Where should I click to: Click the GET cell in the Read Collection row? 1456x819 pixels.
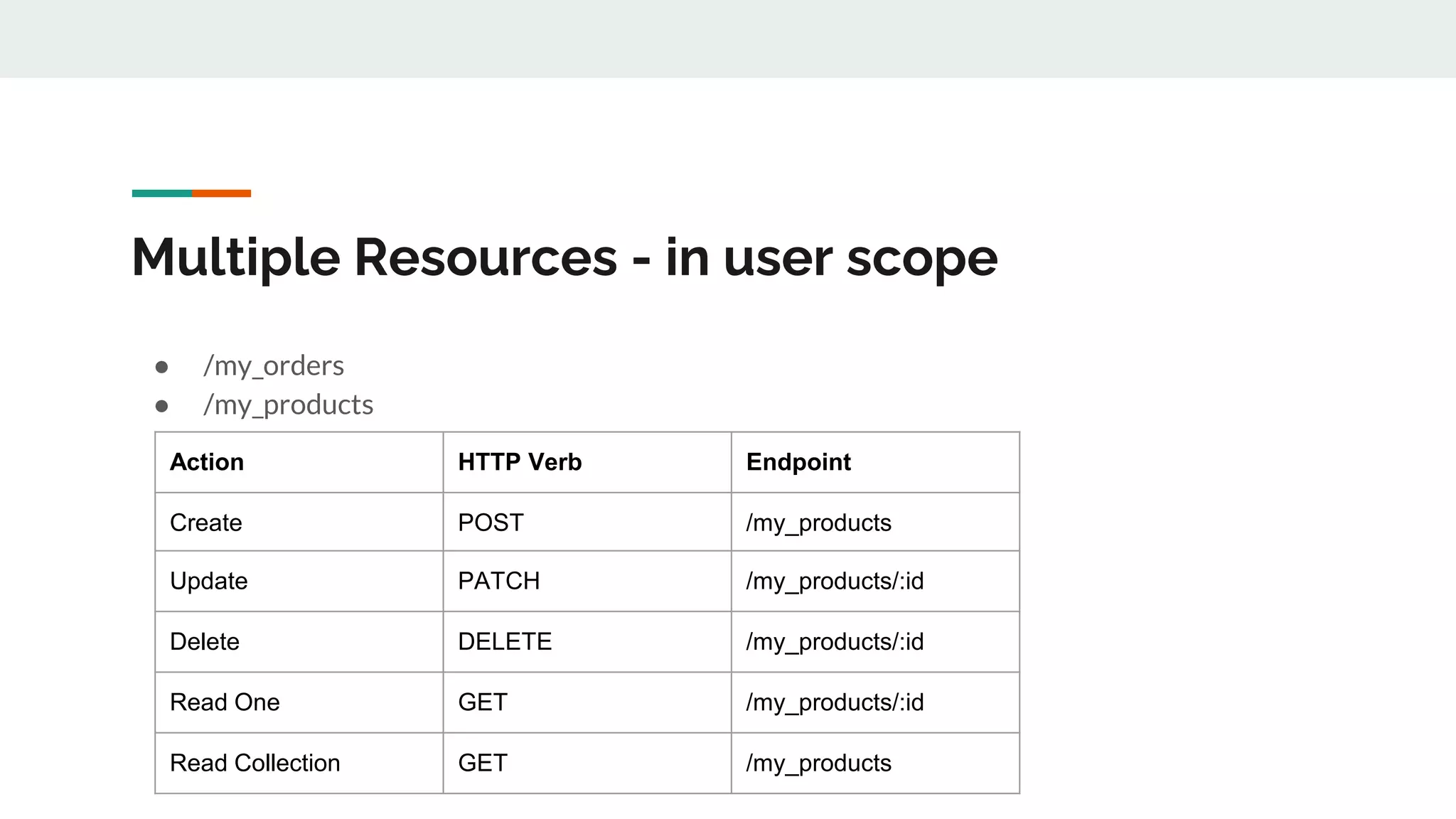tap(587, 763)
